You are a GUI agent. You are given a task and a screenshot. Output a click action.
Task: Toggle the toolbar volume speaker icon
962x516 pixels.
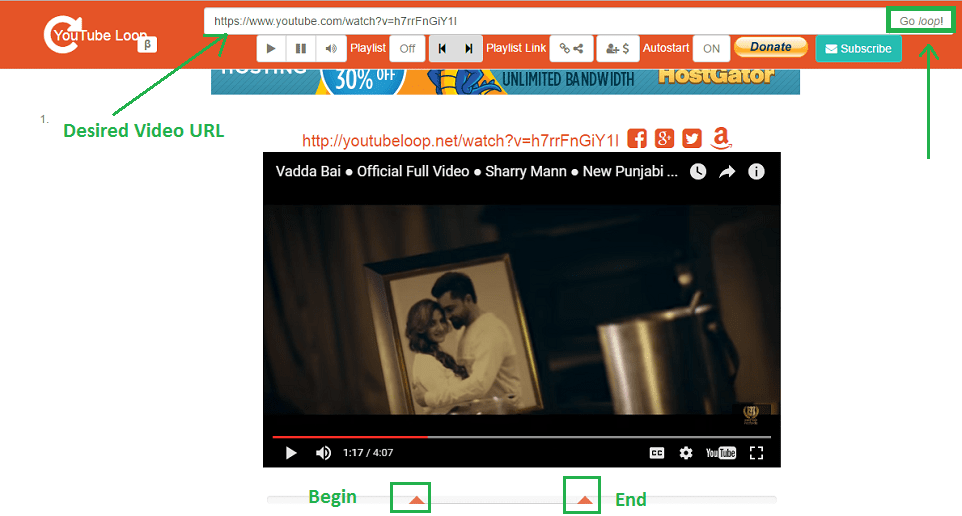click(x=331, y=48)
